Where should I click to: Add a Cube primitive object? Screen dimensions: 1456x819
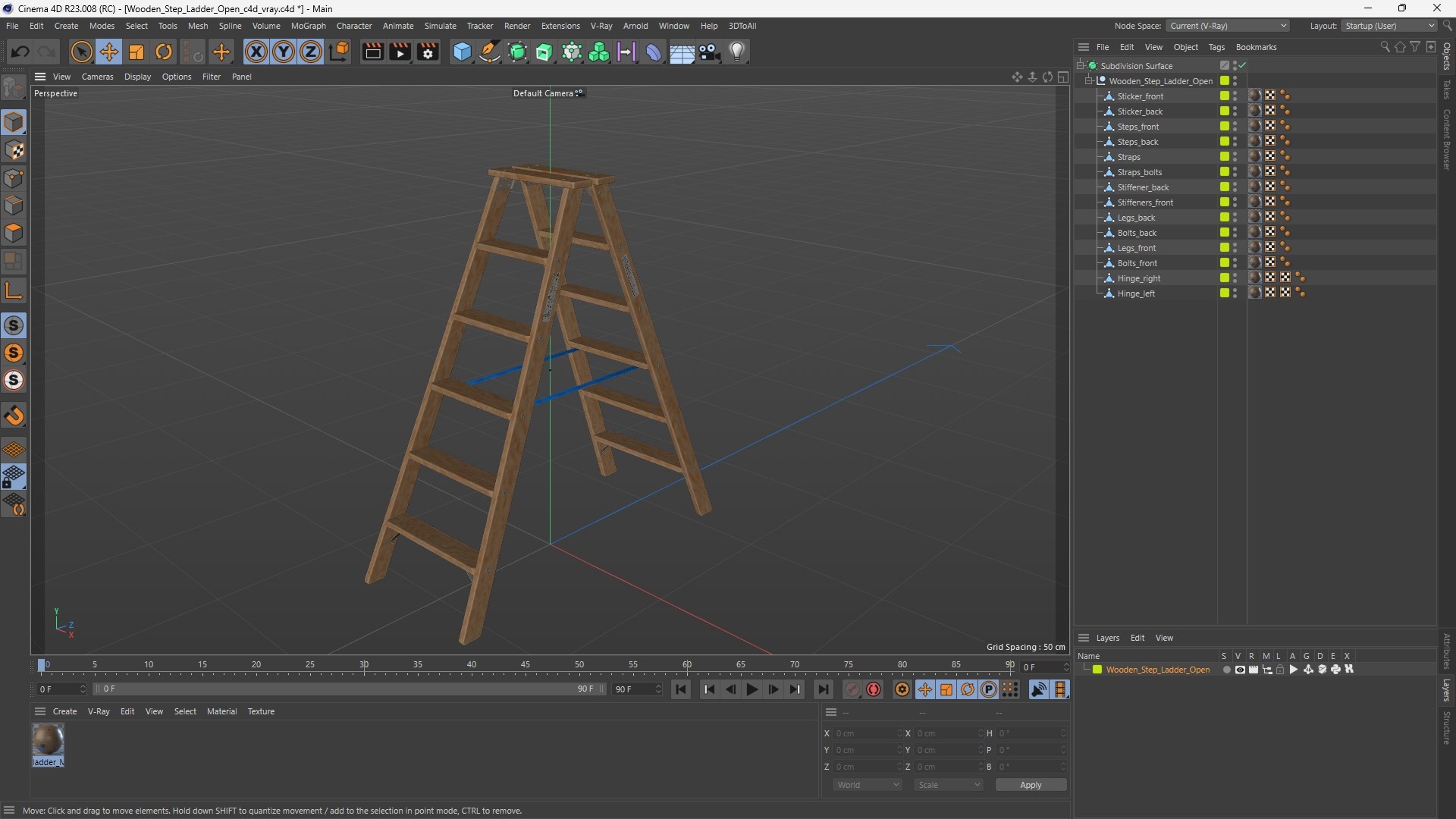[x=462, y=52]
